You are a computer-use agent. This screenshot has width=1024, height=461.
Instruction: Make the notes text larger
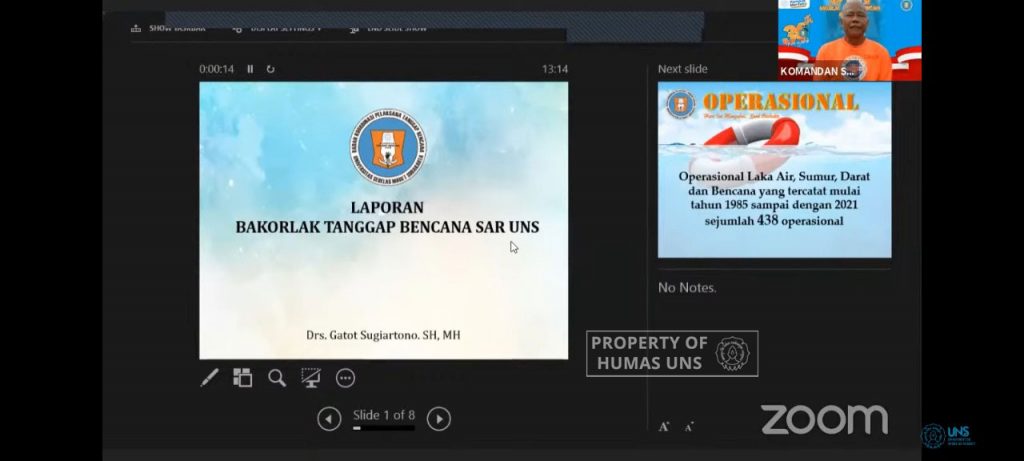tap(664, 427)
